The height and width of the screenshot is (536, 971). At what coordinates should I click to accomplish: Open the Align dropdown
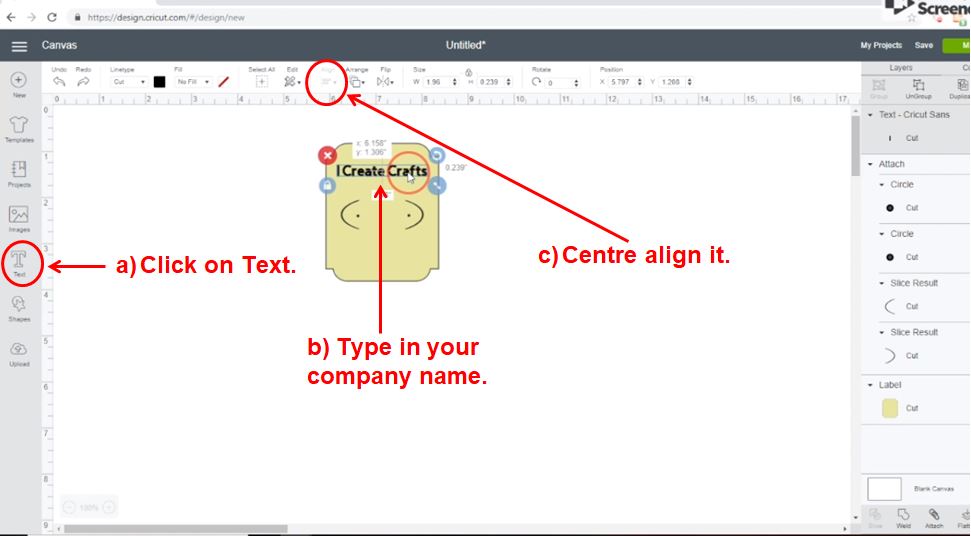(x=328, y=82)
